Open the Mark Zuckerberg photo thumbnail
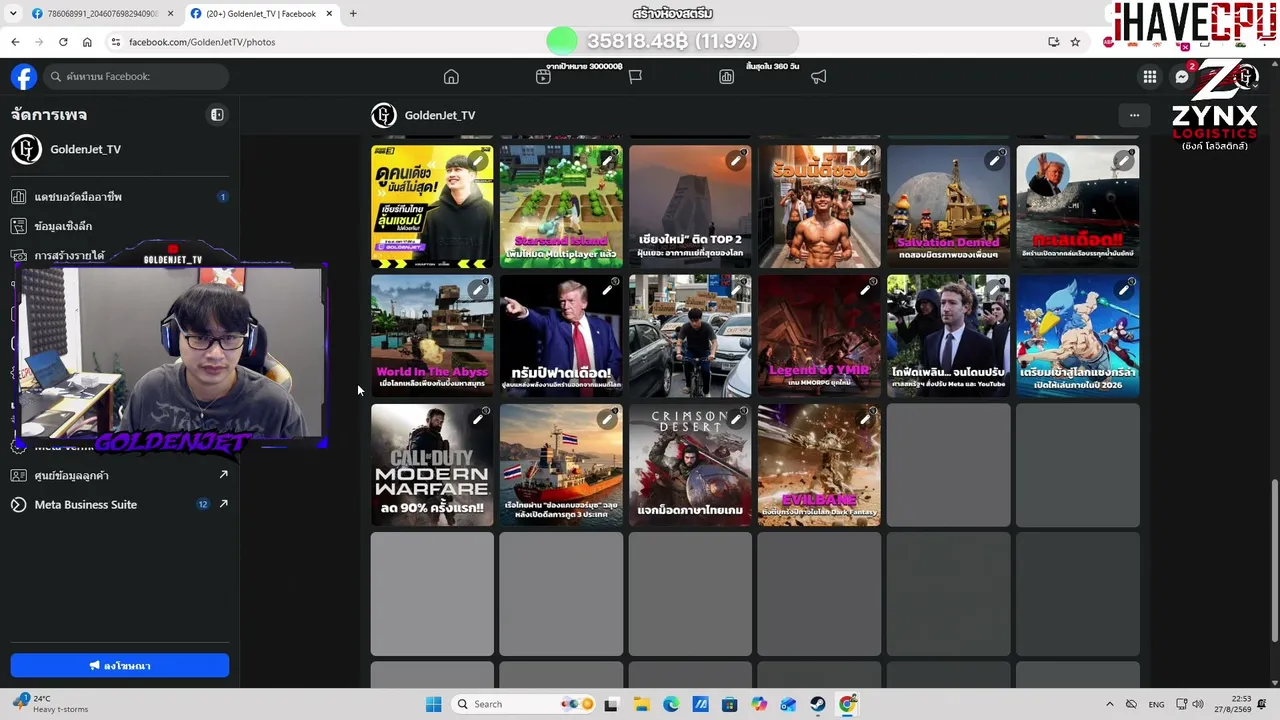 point(948,336)
